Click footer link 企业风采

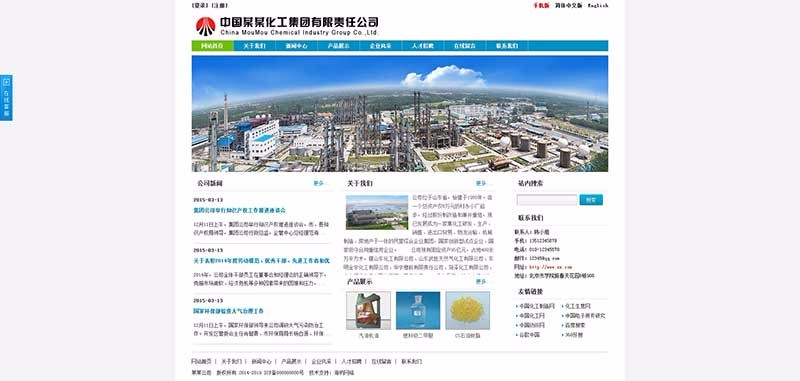[x=321, y=362]
